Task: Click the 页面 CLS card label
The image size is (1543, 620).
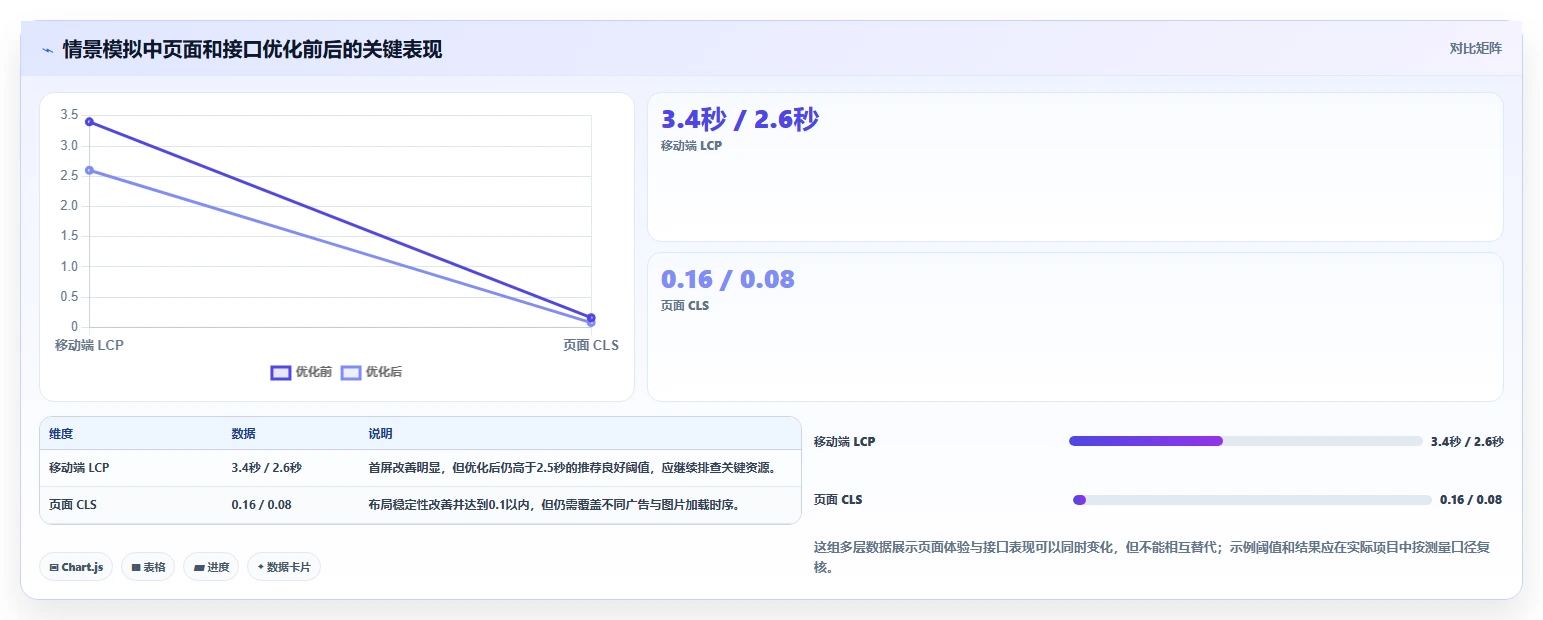Action: click(685, 306)
